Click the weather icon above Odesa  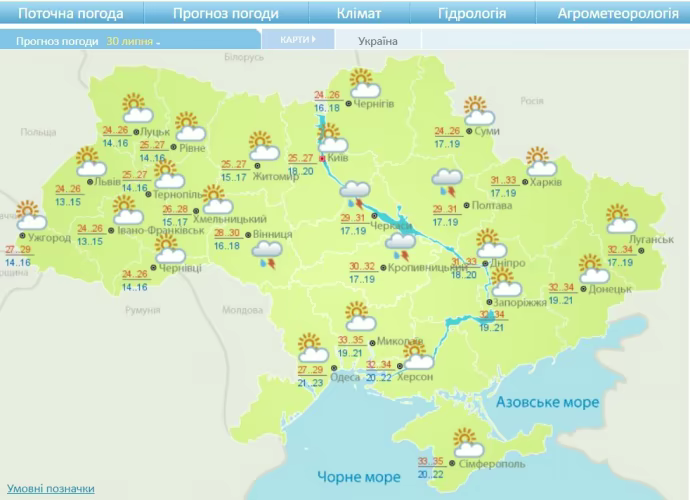point(313,347)
